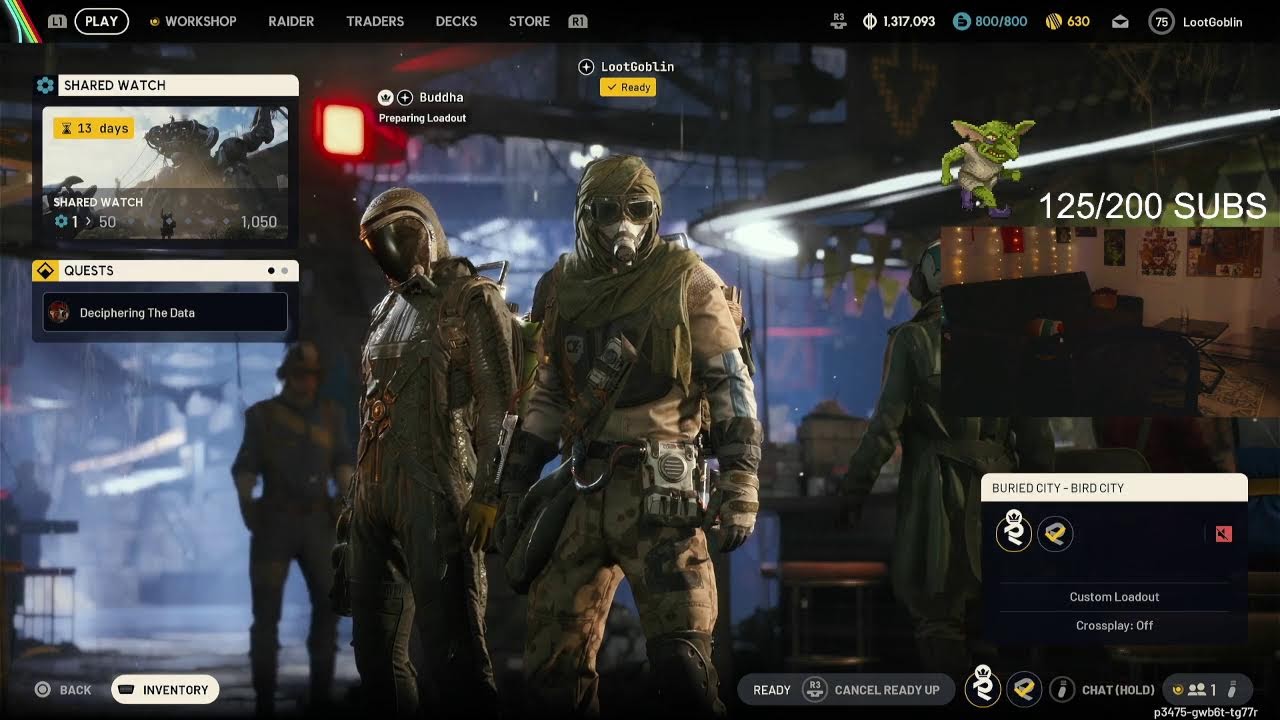Open the Deciphering The Data quest
Screen dimensions: 1280x720
(x=165, y=313)
